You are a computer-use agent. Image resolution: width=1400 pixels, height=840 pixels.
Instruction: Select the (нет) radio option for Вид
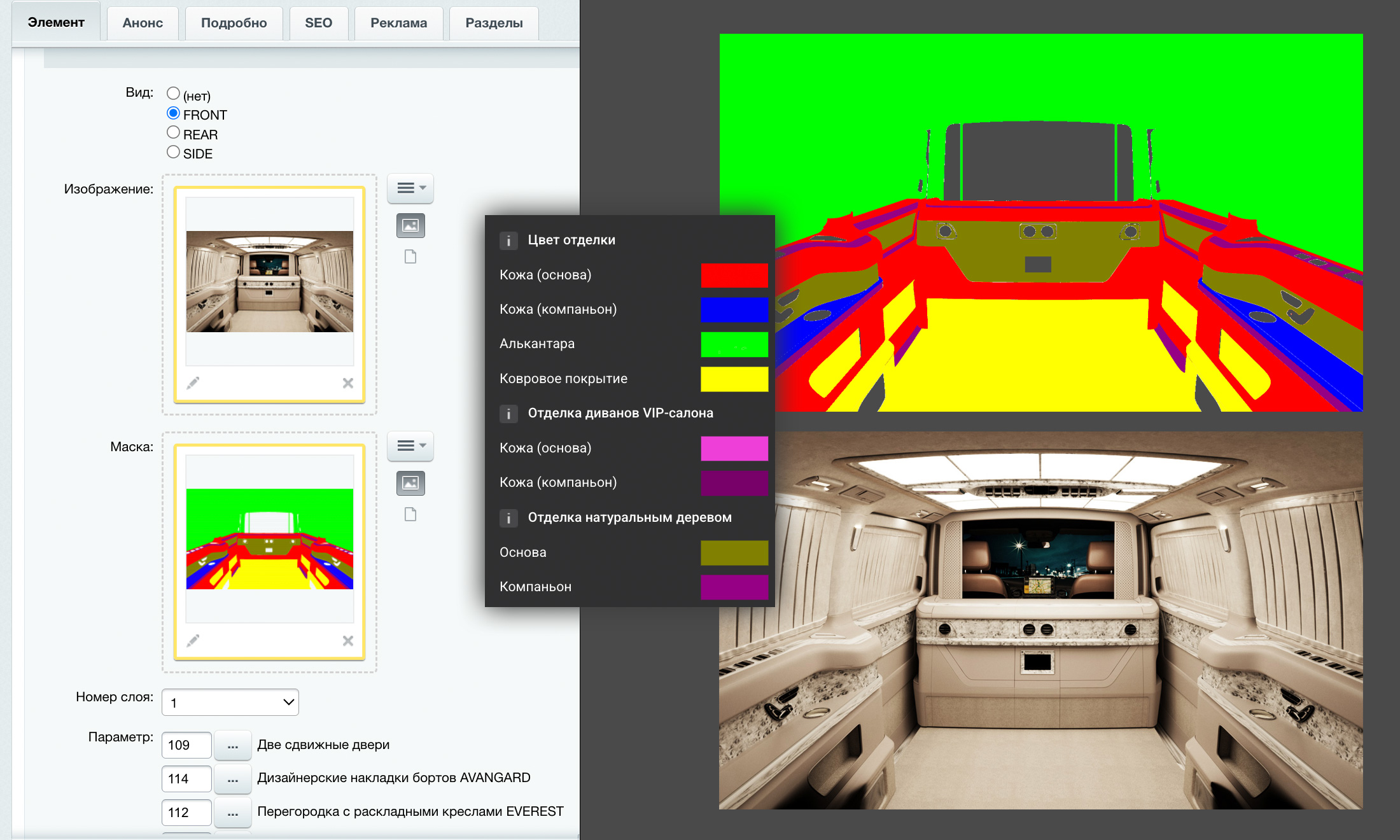click(x=173, y=93)
